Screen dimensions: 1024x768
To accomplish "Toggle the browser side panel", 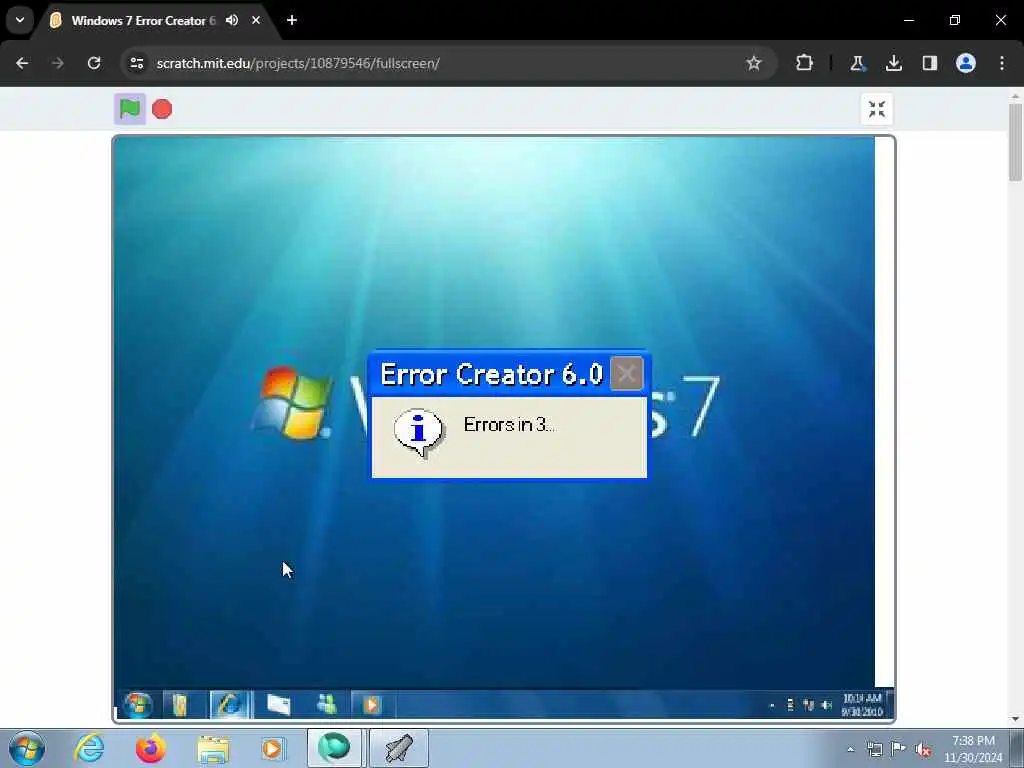I will (x=930, y=63).
